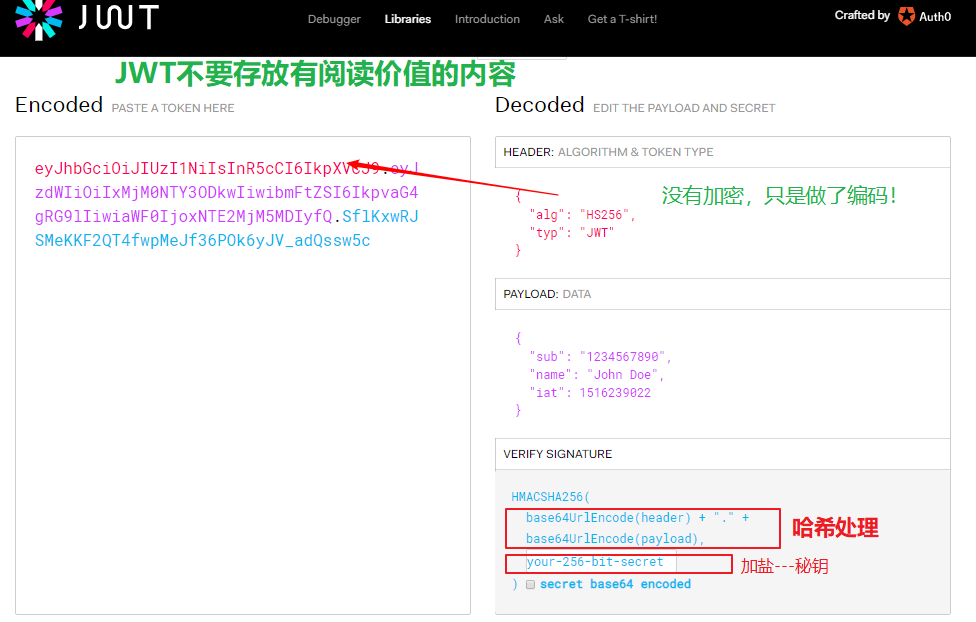Screen dimensions: 976x622
Task: Click the Crafted by label
Action: coord(862,16)
